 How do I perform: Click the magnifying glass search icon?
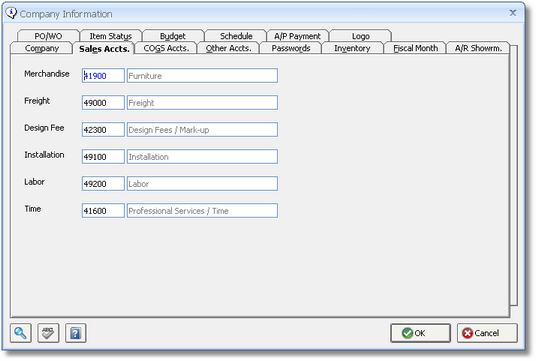pyautogui.click(x=21, y=333)
